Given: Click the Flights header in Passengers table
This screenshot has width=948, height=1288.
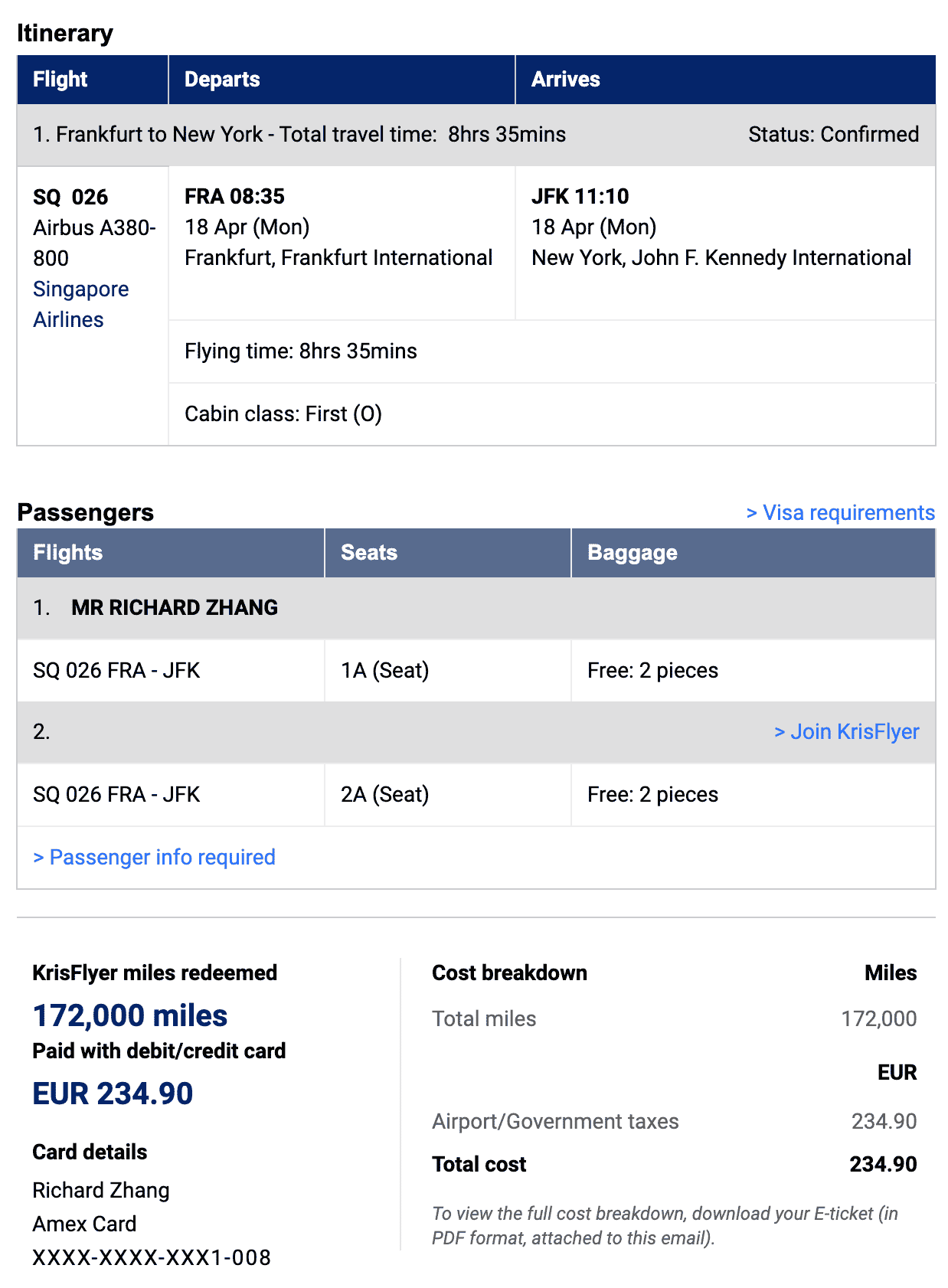Looking at the screenshot, I should [x=67, y=552].
